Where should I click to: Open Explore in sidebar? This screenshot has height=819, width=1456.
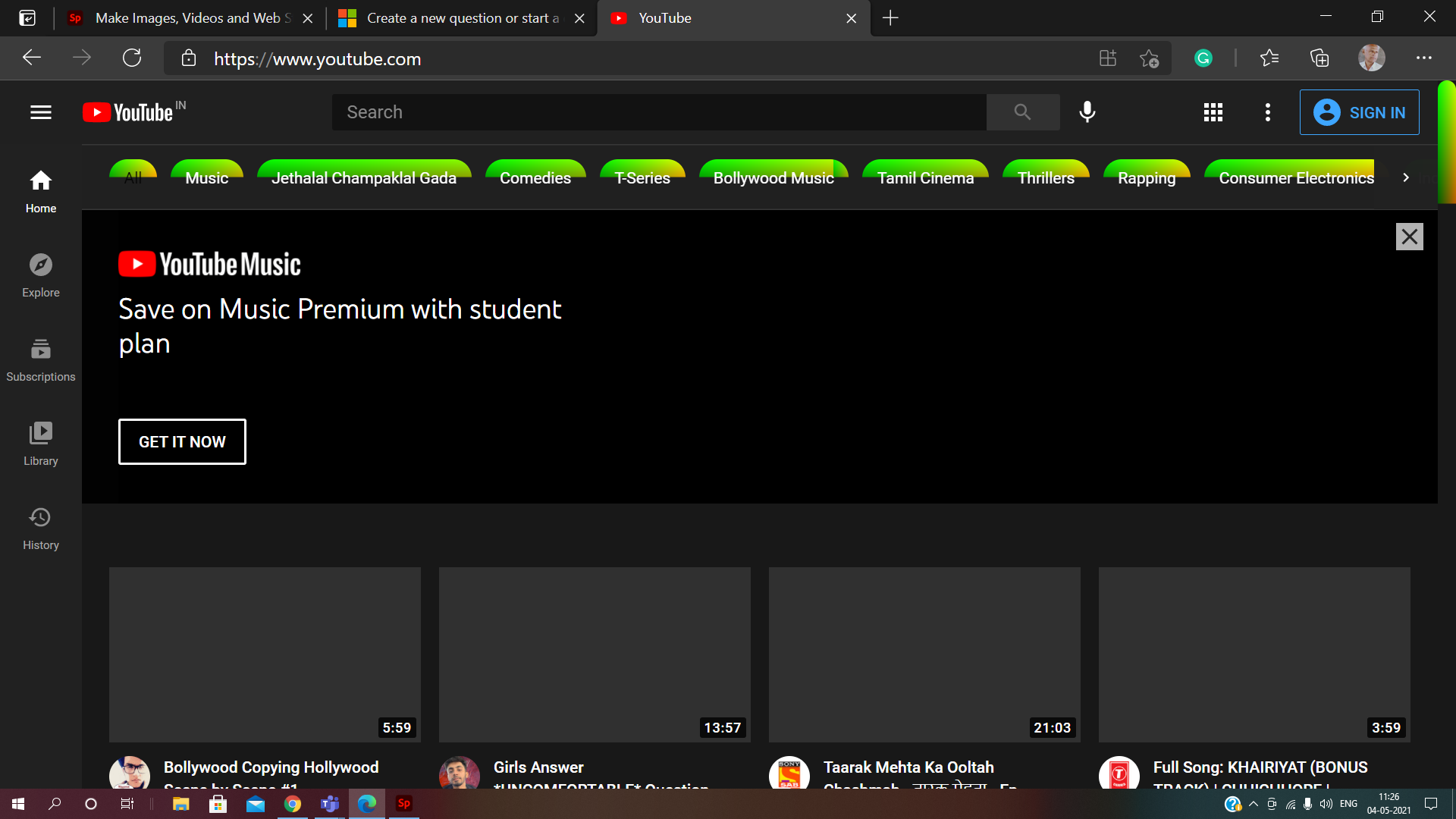coord(41,275)
